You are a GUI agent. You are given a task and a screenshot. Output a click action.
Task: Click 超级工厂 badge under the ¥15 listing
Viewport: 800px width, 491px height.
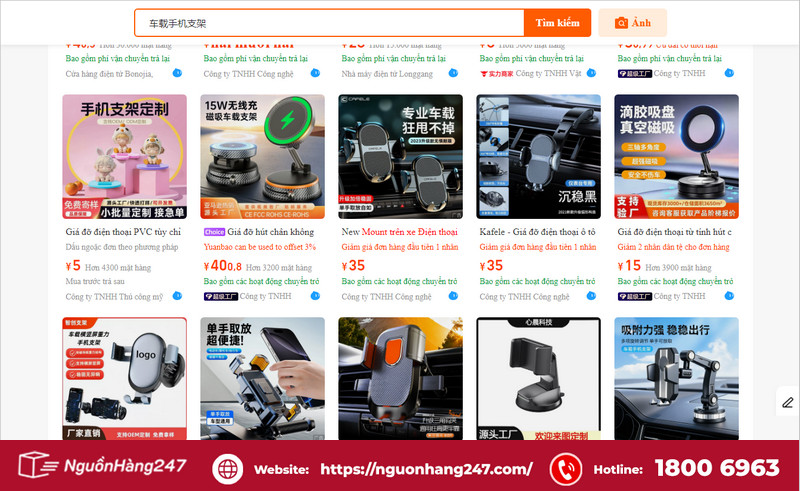[635, 296]
